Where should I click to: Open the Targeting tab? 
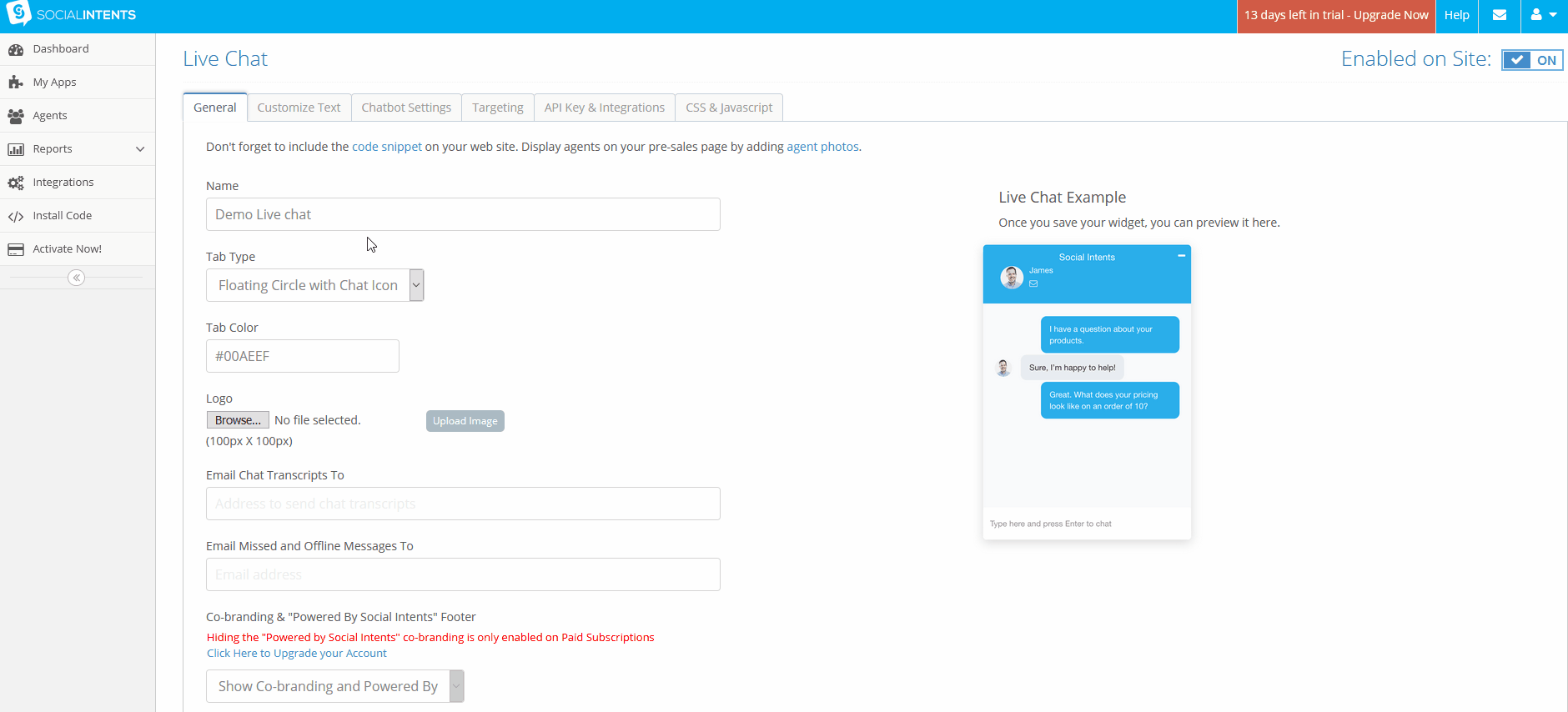498,108
